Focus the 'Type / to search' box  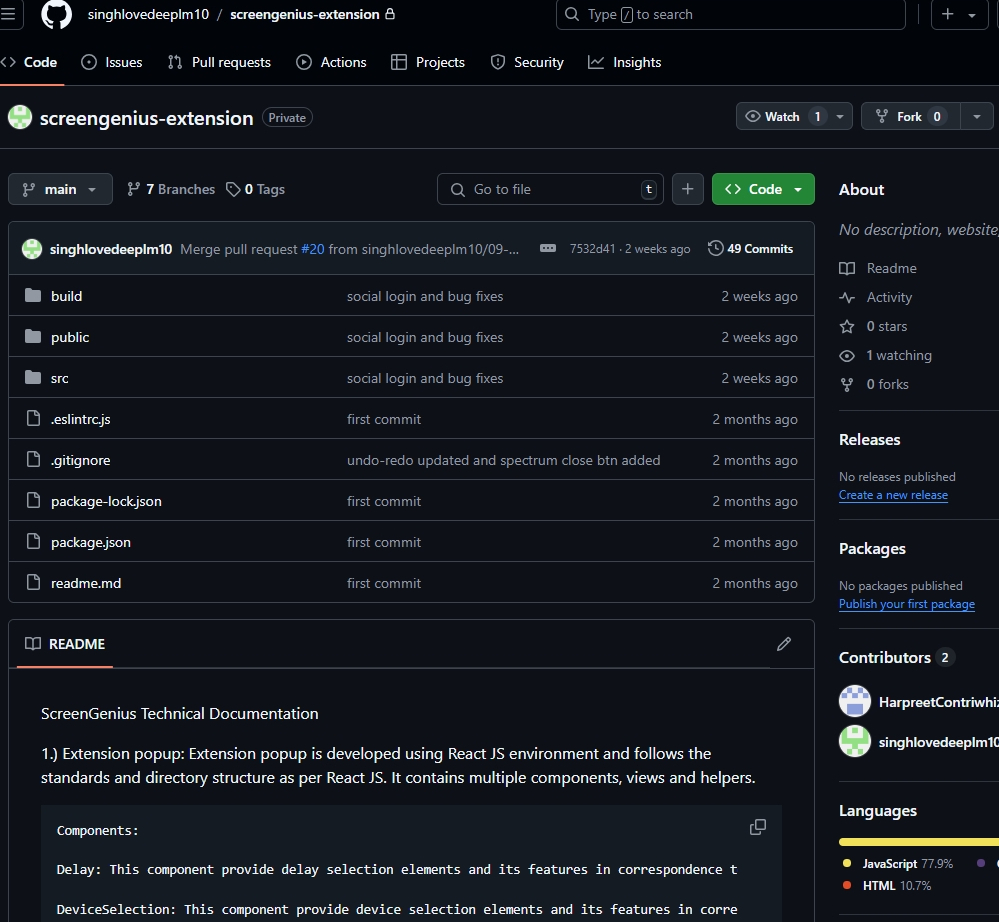coord(730,14)
